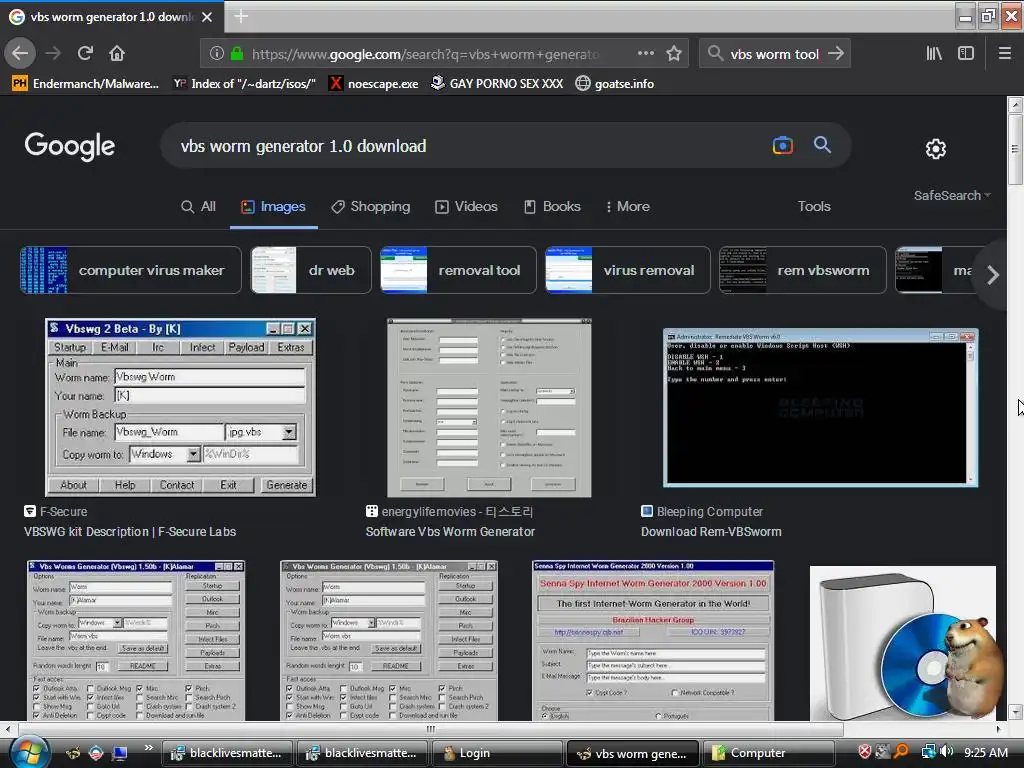Click the horizontal scrollbar thumb
Viewport: 1024px width, 768px height.
(x=429, y=729)
